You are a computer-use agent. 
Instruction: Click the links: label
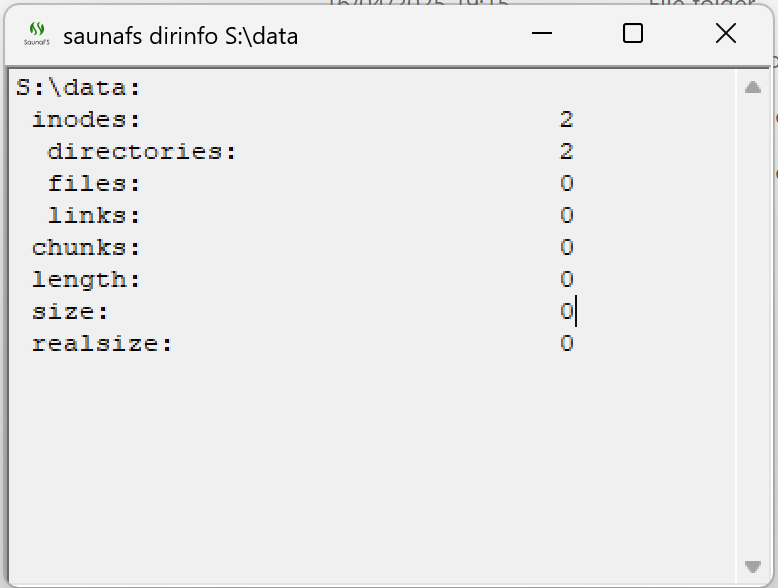tap(94, 216)
